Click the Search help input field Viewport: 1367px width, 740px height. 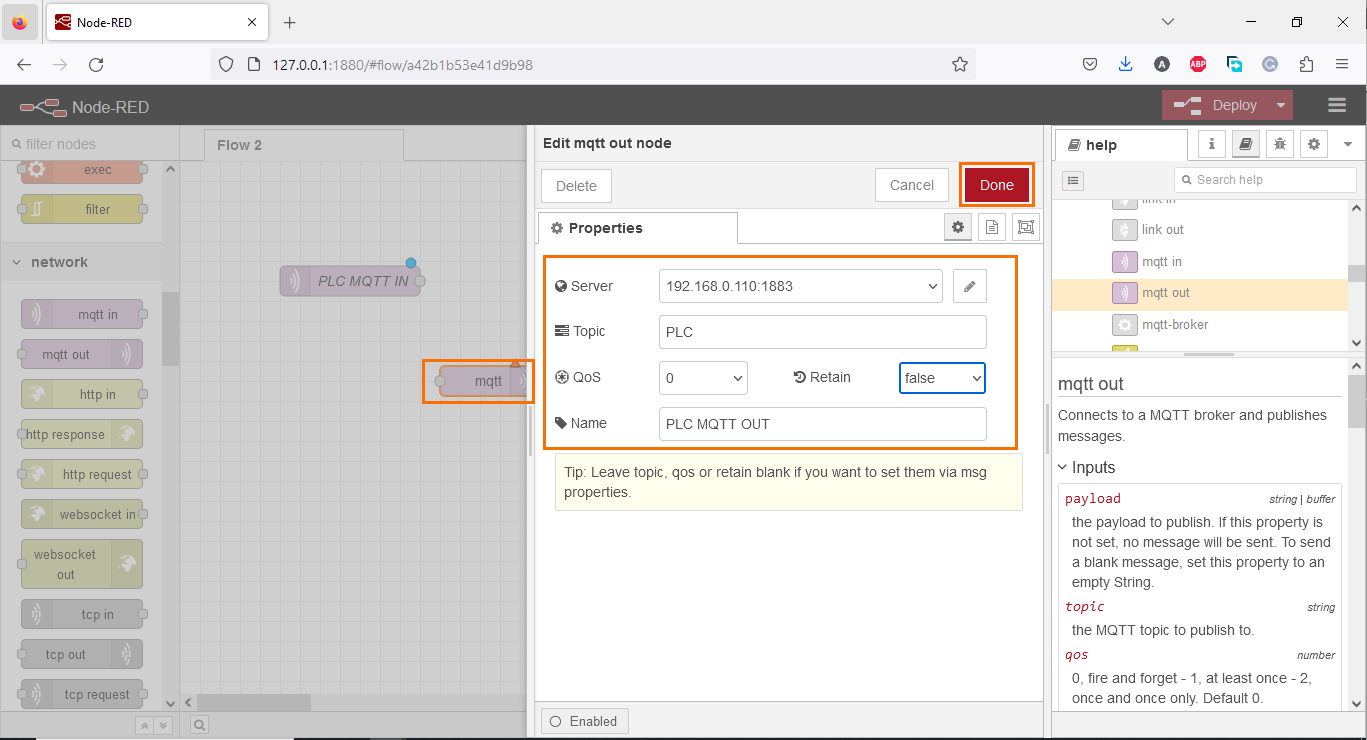point(1264,180)
